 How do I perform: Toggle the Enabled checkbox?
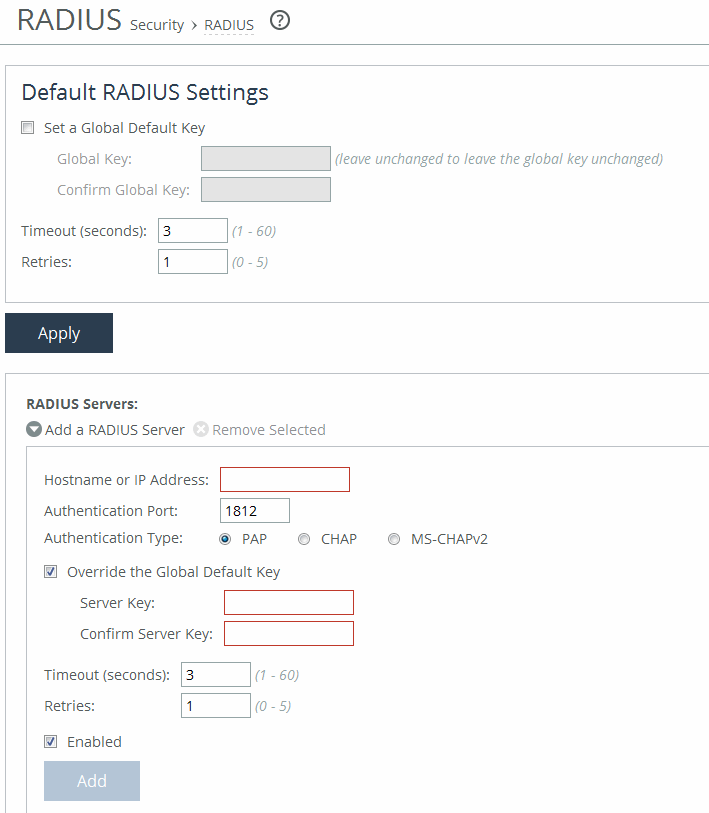(50, 742)
